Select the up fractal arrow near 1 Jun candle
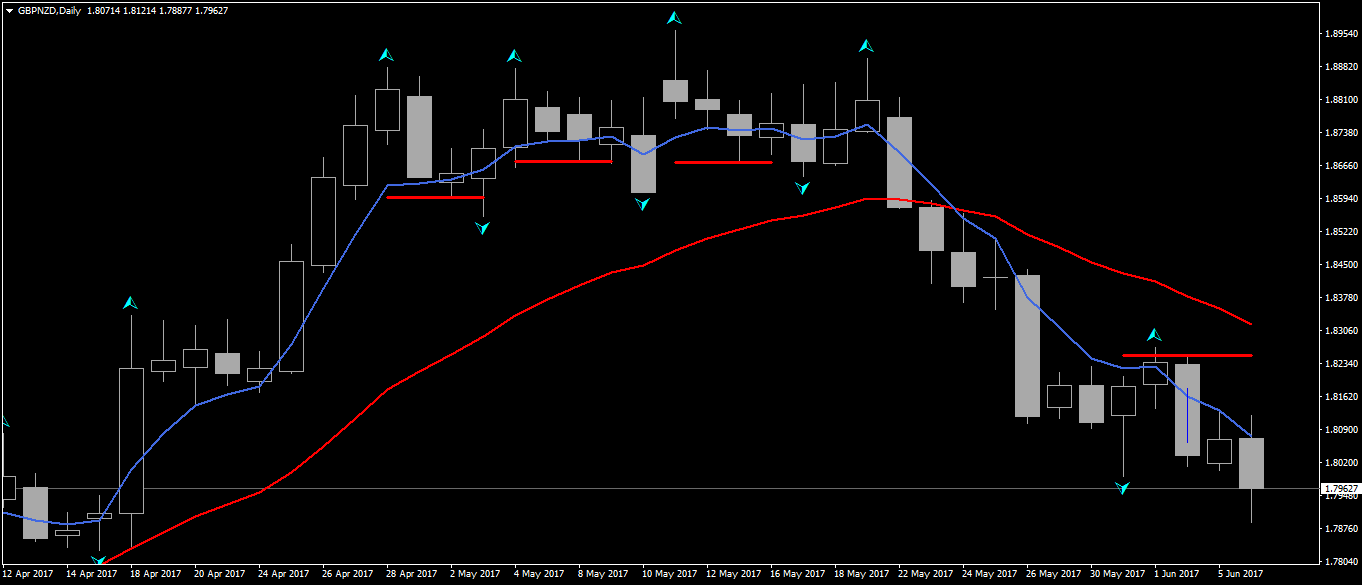Viewport: 1362px width, 585px height. point(1154,335)
